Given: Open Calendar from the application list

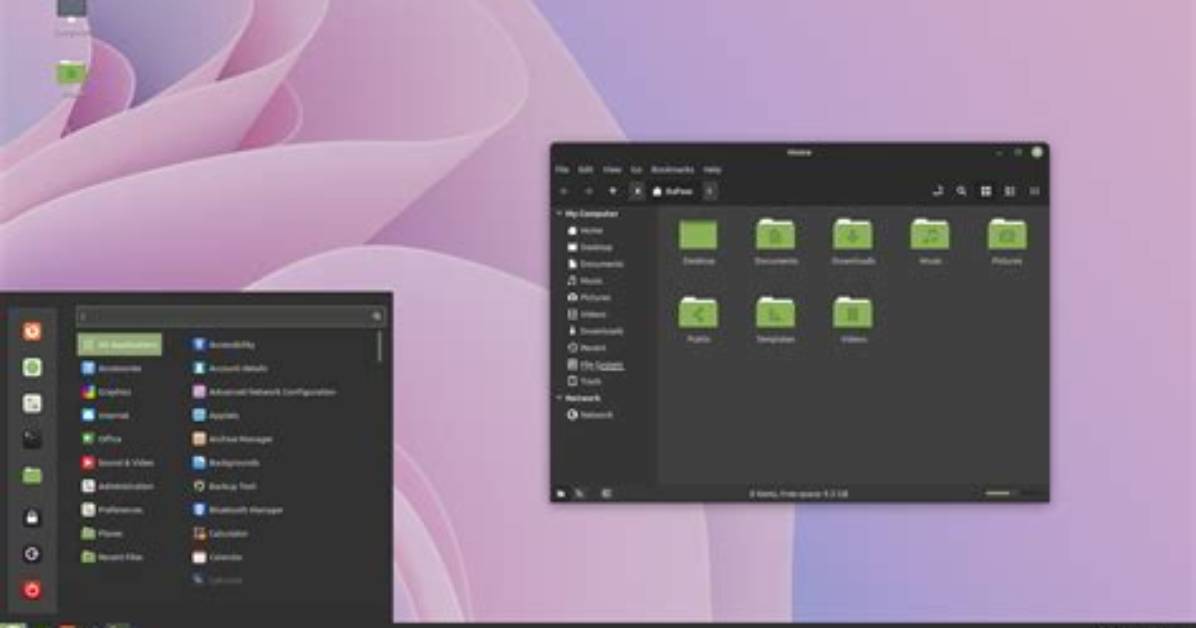Looking at the screenshot, I should point(217,558).
